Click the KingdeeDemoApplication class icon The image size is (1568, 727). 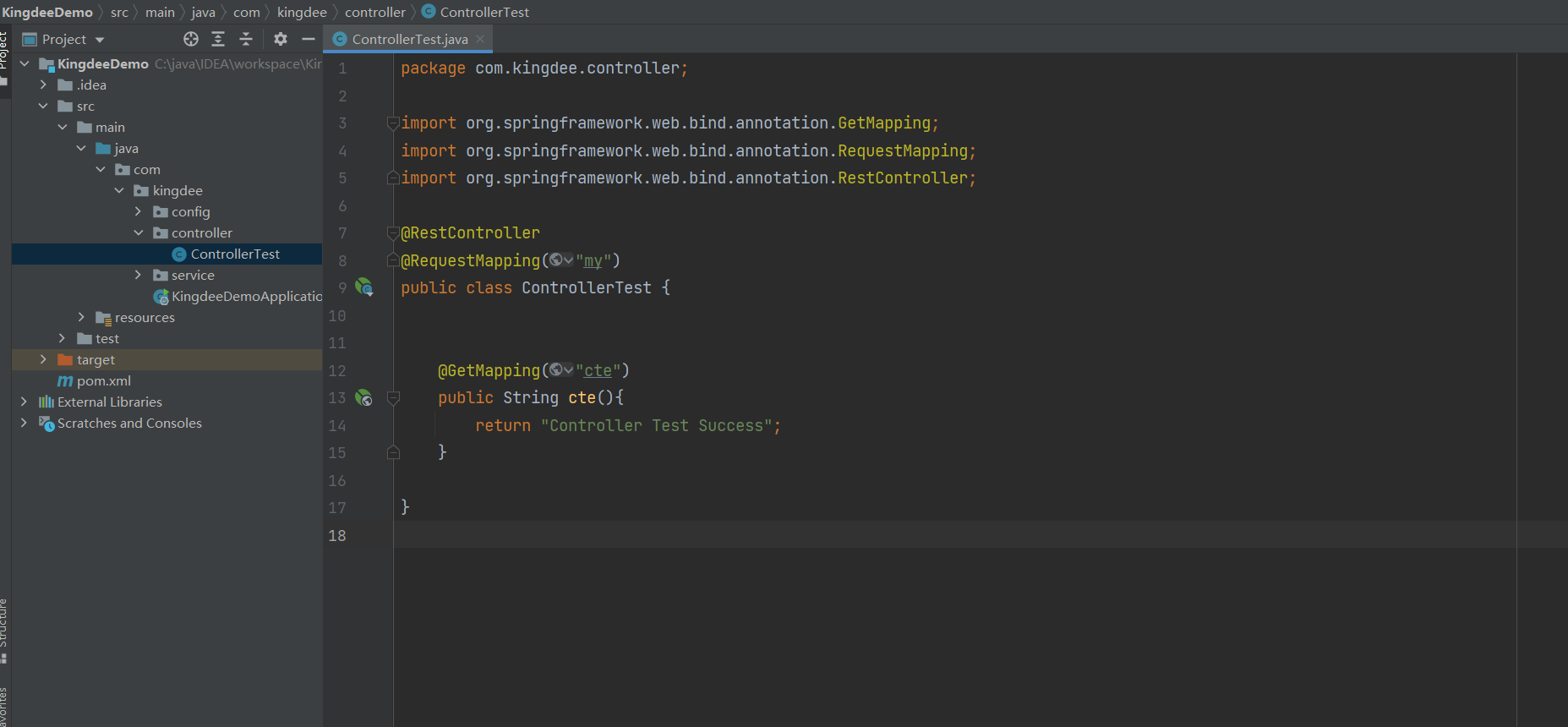[161, 297]
